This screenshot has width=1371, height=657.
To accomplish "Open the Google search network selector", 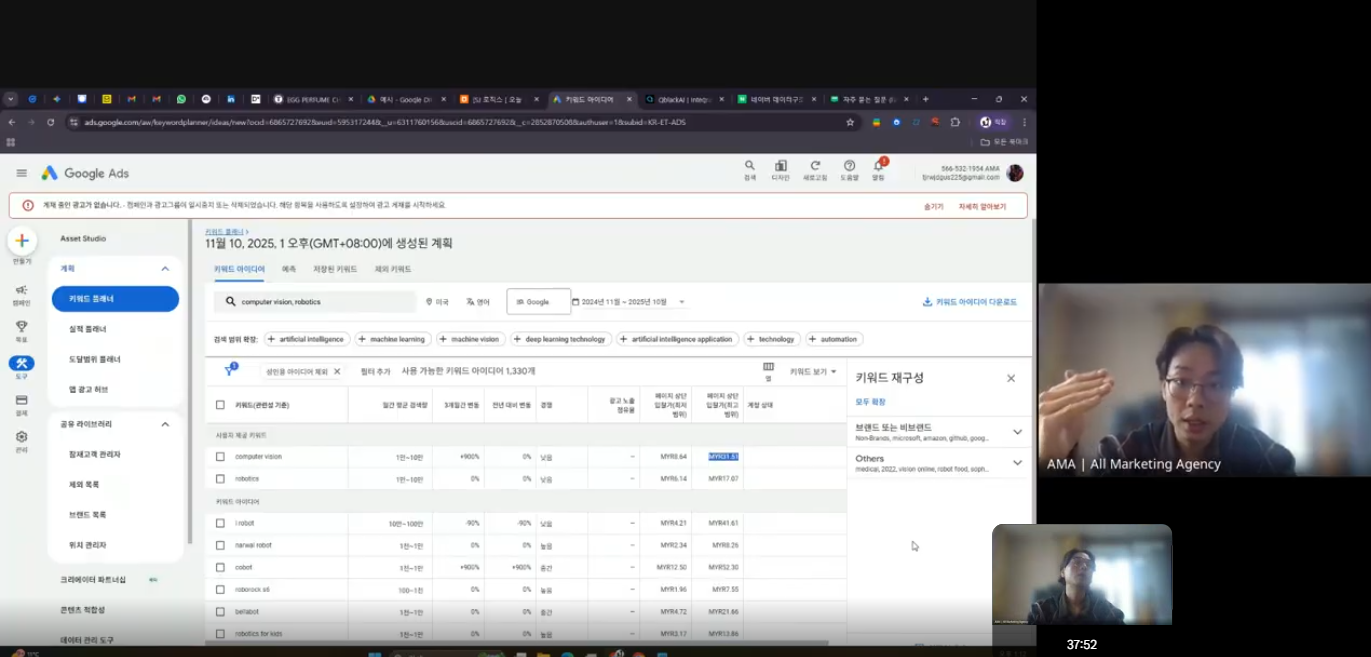I will pos(537,302).
